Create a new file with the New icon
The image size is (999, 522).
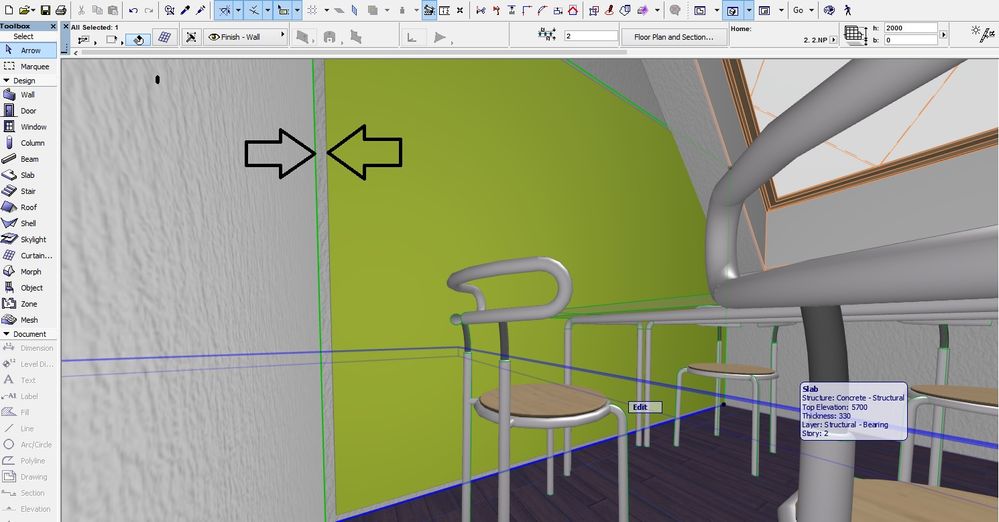pos(7,10)
